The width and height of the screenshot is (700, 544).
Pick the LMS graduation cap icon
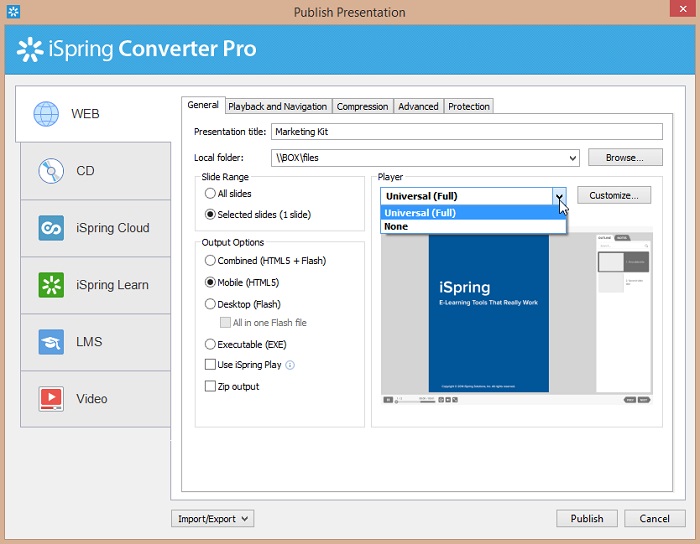[51, 342]
